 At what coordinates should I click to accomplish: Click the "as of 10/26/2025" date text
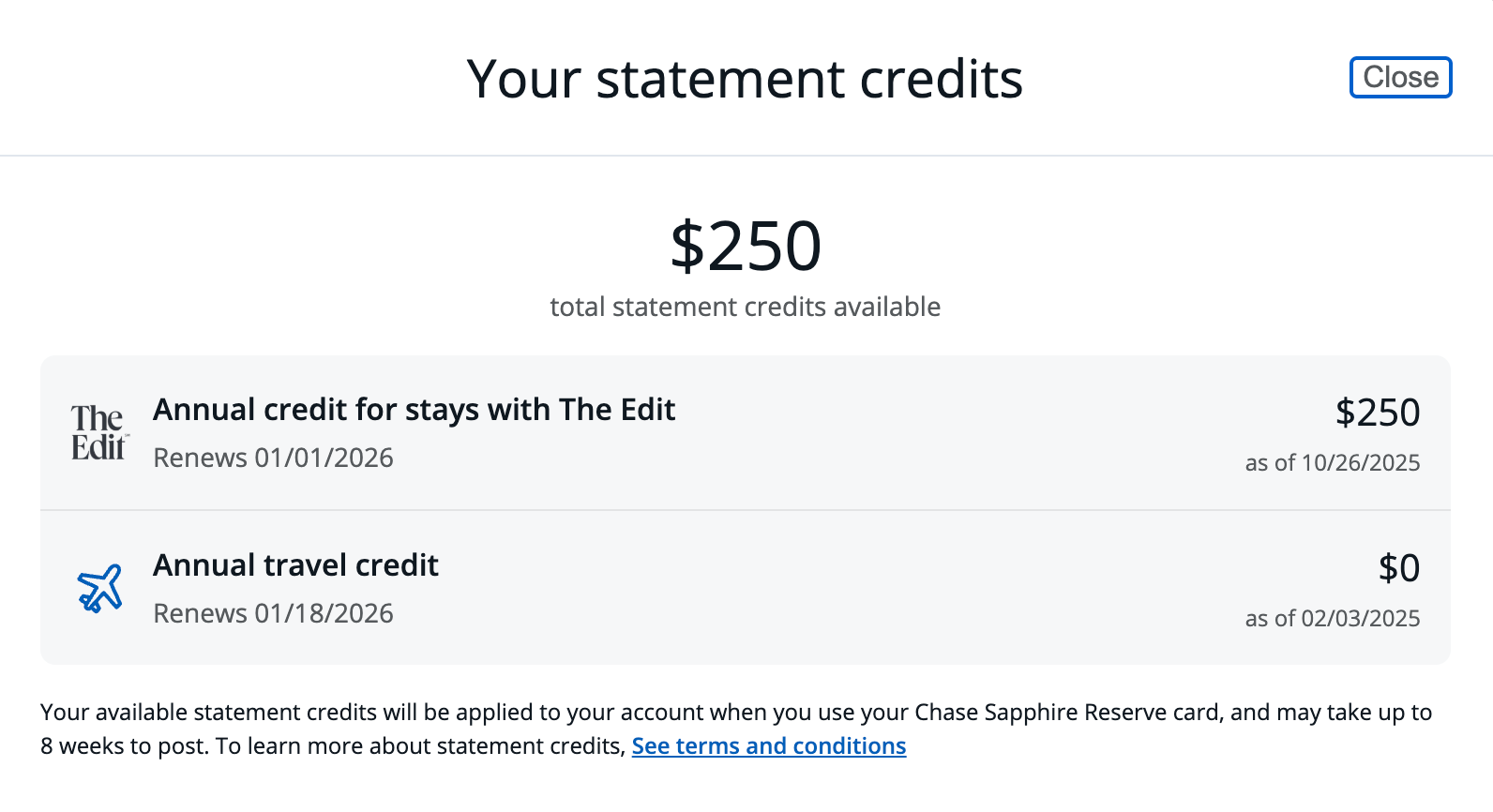(x=1332, y=462)
